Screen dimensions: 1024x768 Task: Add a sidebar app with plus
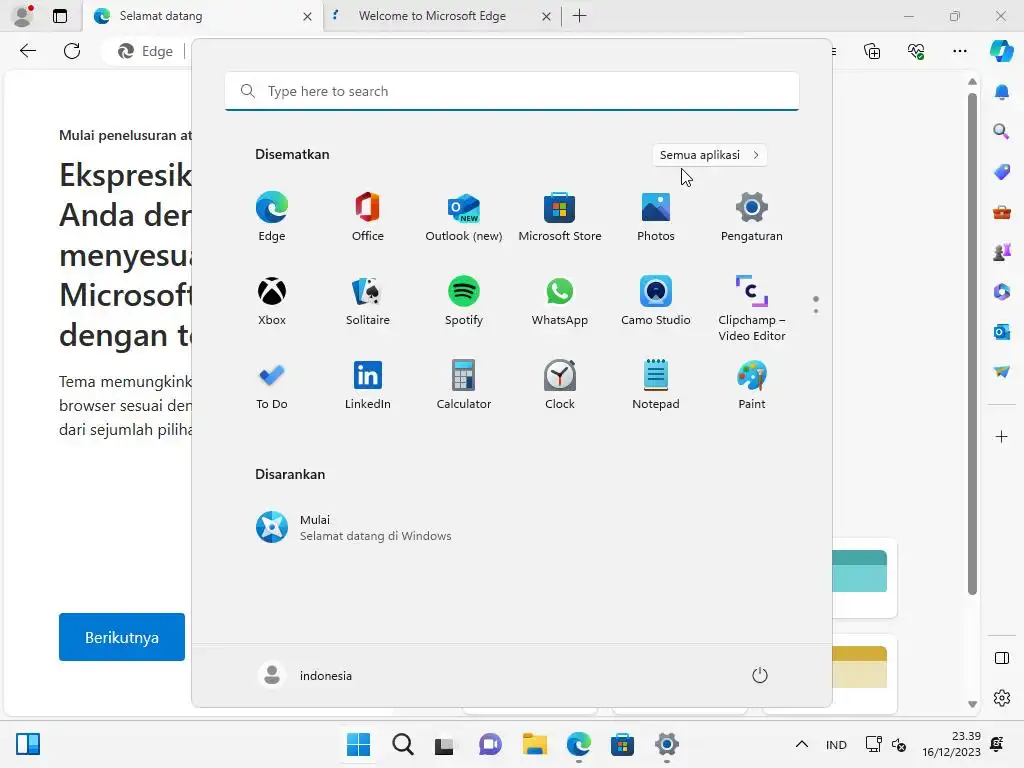pyautogui.click(x=1002, y=436)
